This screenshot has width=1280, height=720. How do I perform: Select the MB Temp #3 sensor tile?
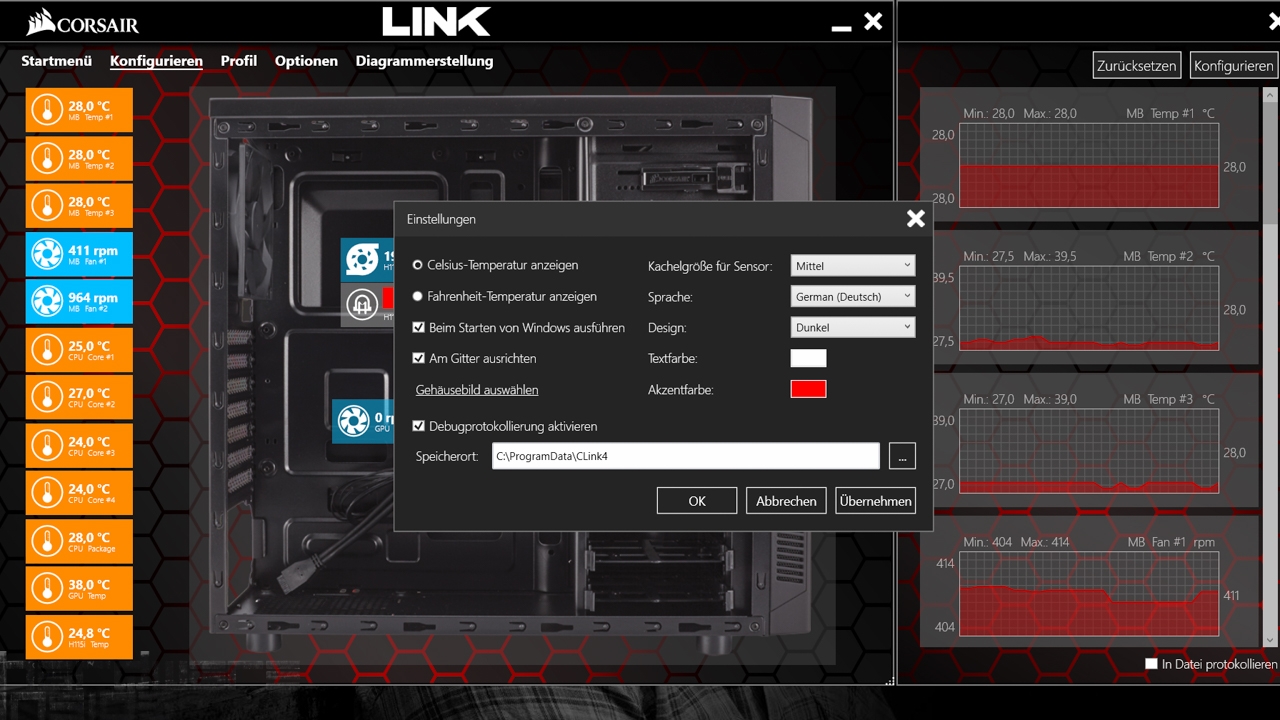(x=79, y=205)
